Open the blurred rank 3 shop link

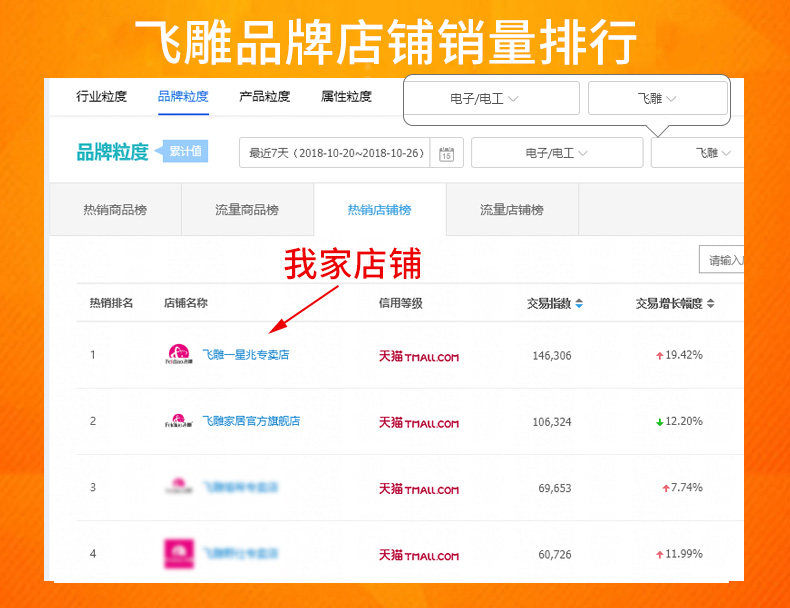pos(240,487)
